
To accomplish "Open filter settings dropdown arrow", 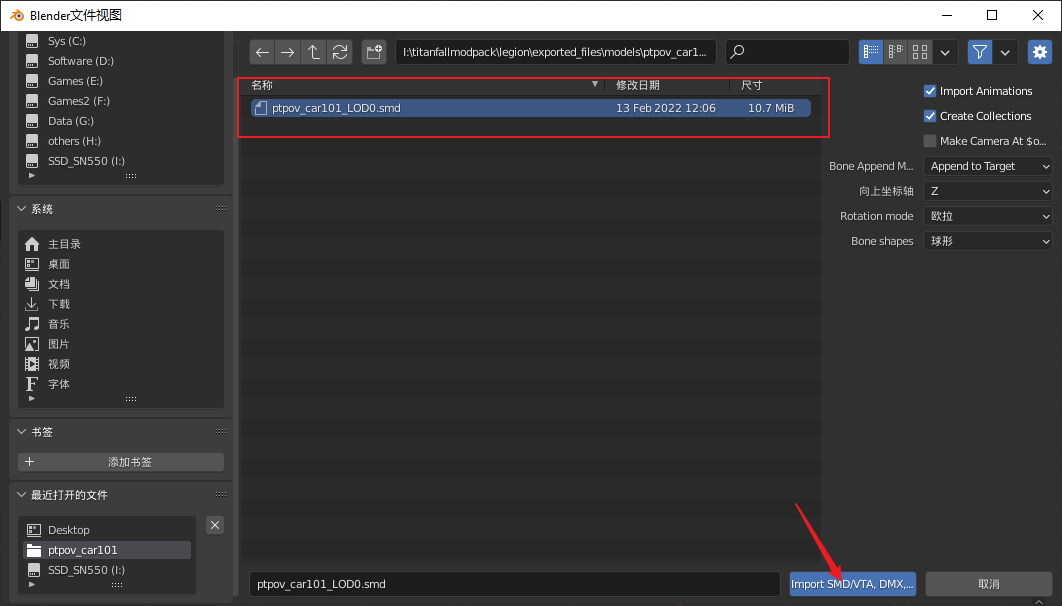I will click(1005, 52).
